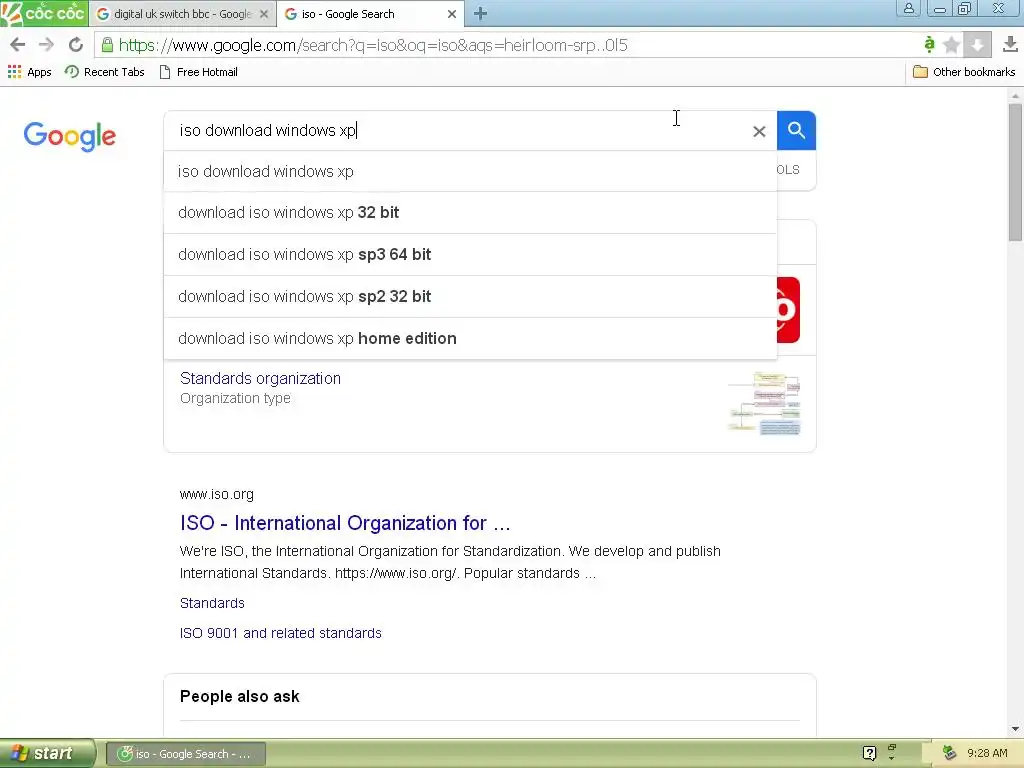Click the safely remove hardware tray icon
1024x768 pixels.
(x=950, y=753)
